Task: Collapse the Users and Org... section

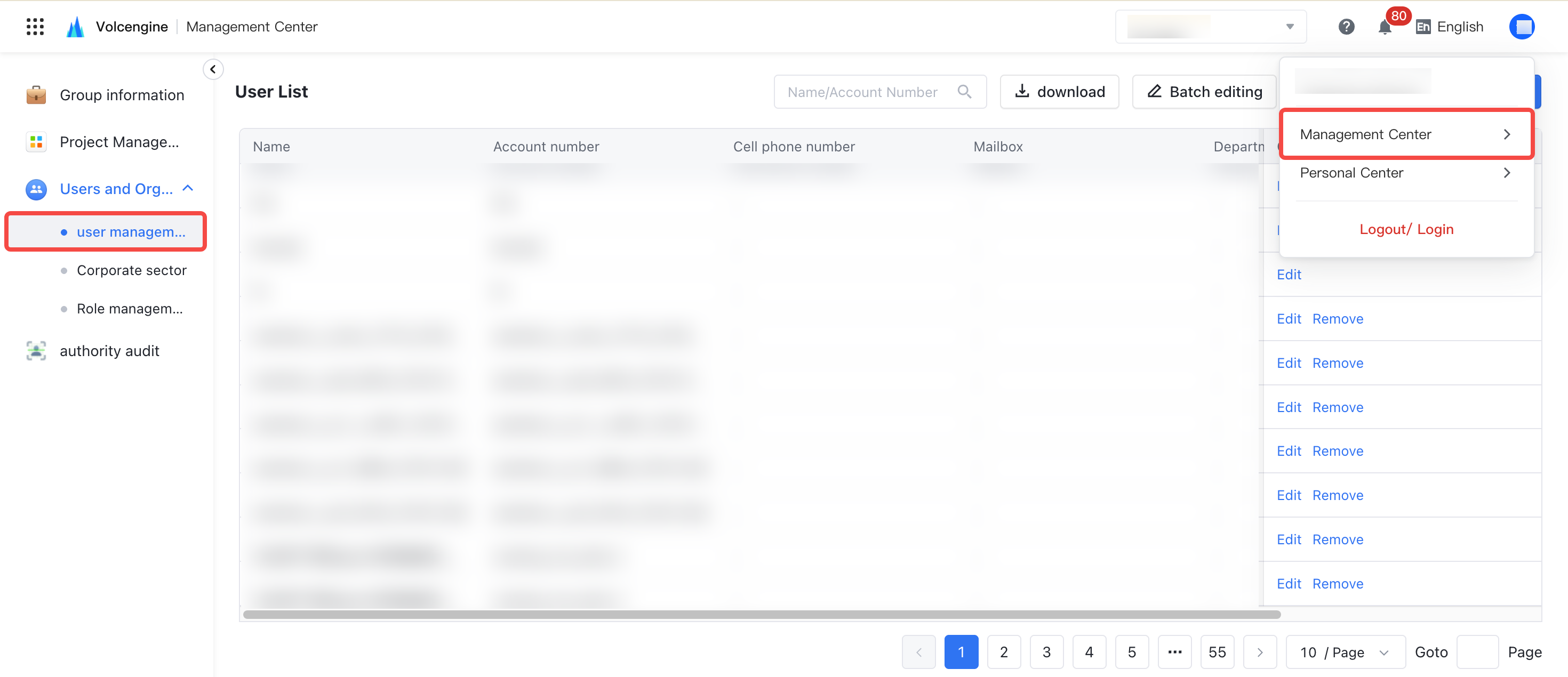Action: (x=188, y=189)
